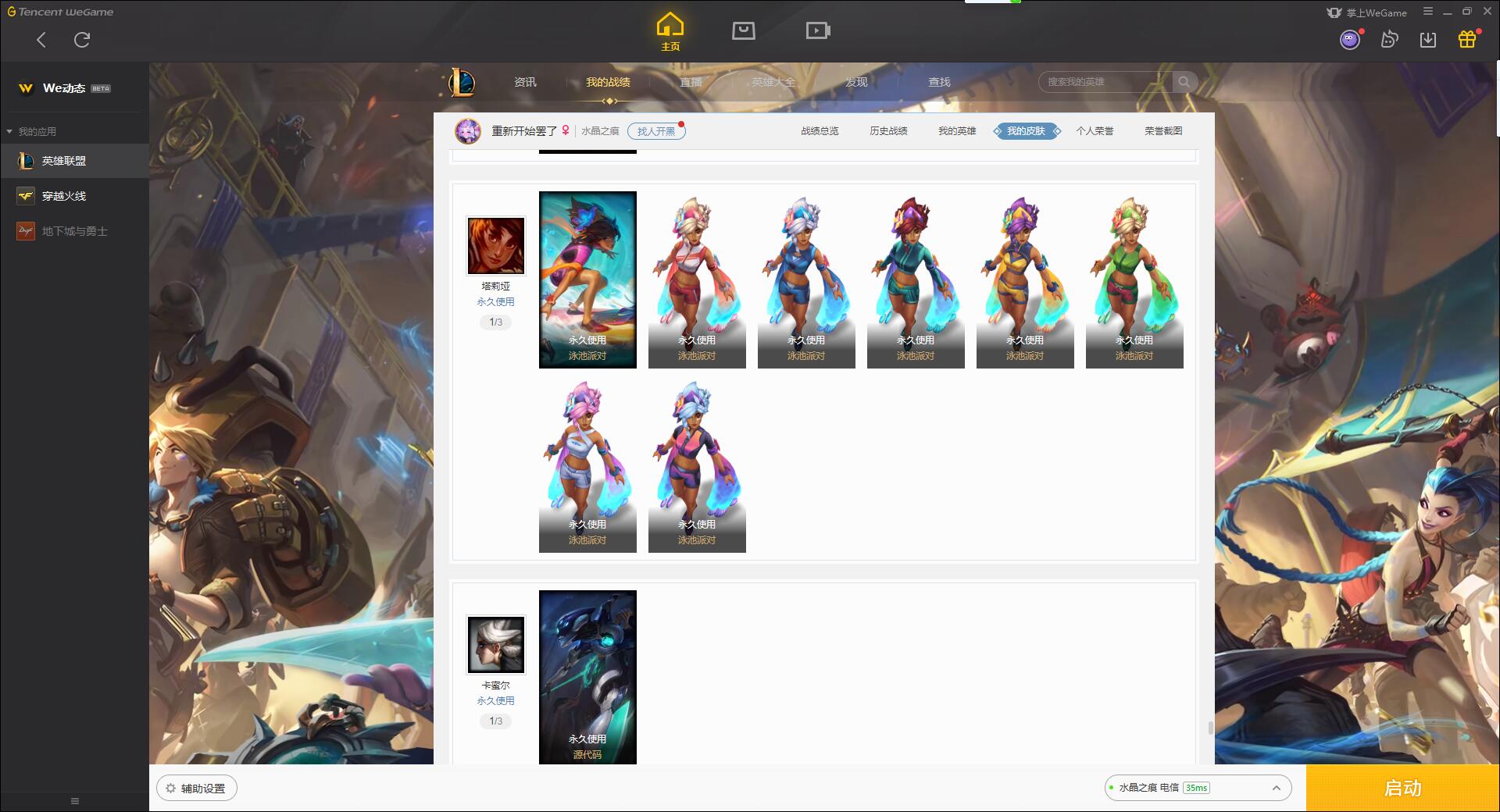This screenshot has height=812, width=1500.
Task: Go back with the left arrow icon
Action: [x=41, y=39]
